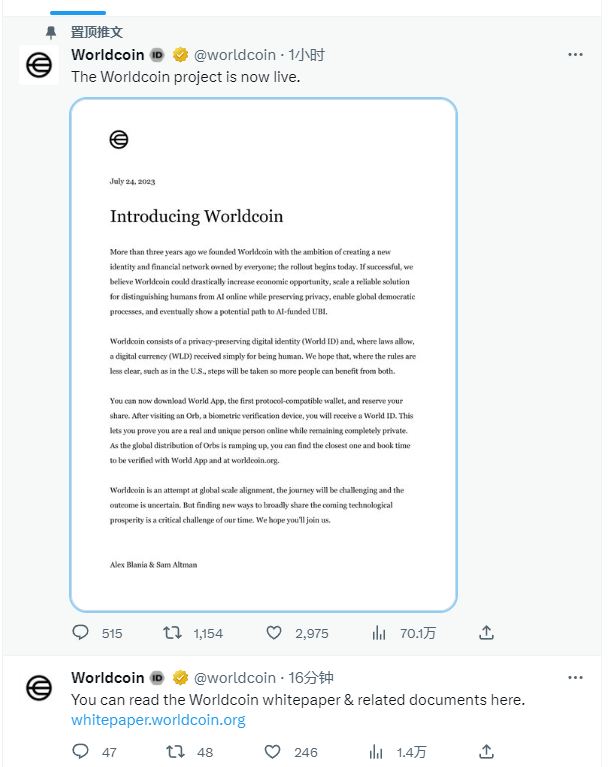613x767 pixels.
Task: Share the pinned Worldcoin tweet
Action: point(486,633)
